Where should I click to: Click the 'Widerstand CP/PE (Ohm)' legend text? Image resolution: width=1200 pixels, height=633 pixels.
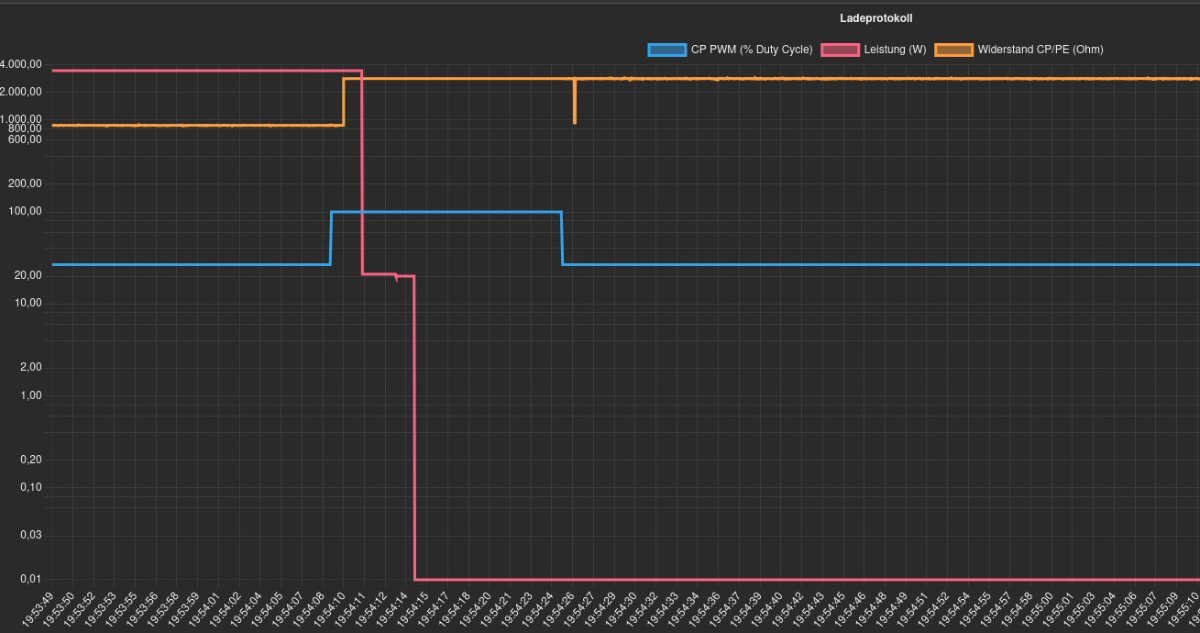click(x=1040, y=50)
